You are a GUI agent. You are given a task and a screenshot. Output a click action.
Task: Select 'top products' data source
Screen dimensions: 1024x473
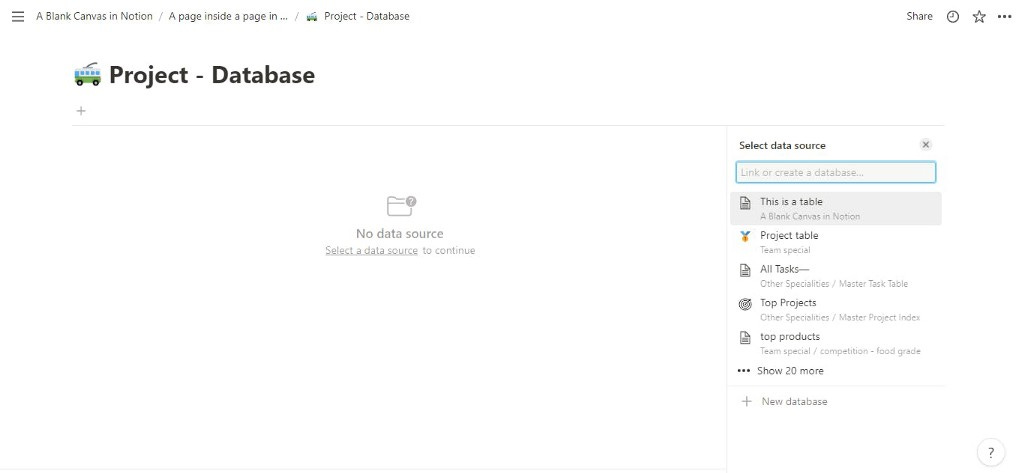835,343
